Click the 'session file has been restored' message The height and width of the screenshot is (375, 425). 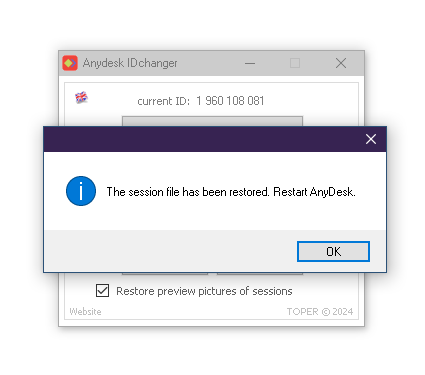231,192
